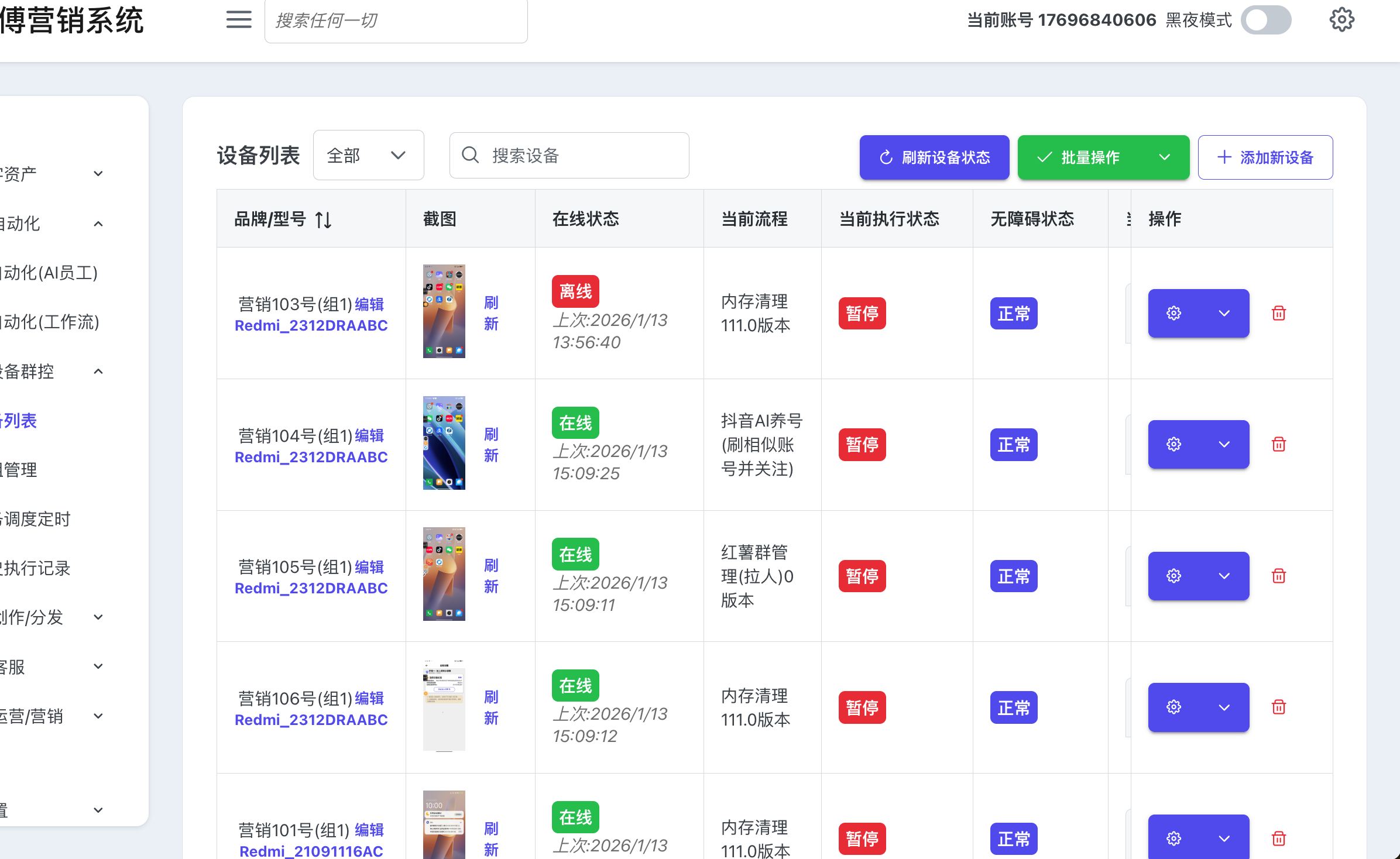The width and height of the screenshot is (1400, 859).
Task: Open 调度定时 sidebar menu item
Action: (x=36, y=519)
